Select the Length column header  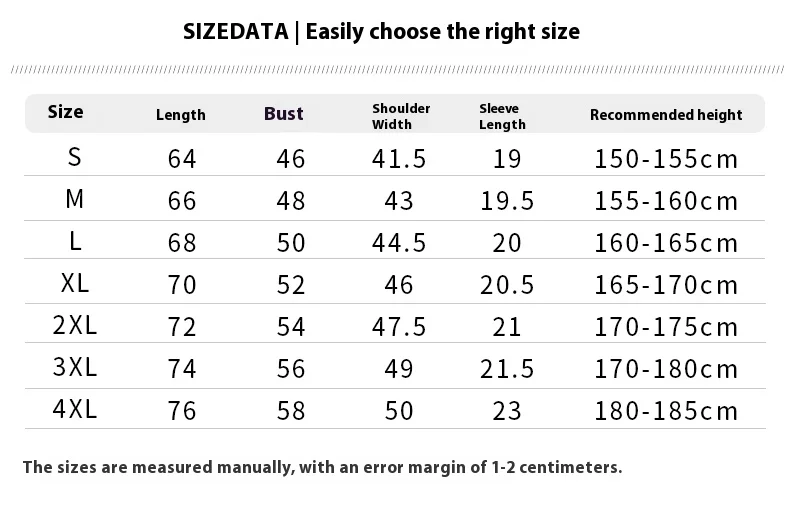[x=180, y=115]
